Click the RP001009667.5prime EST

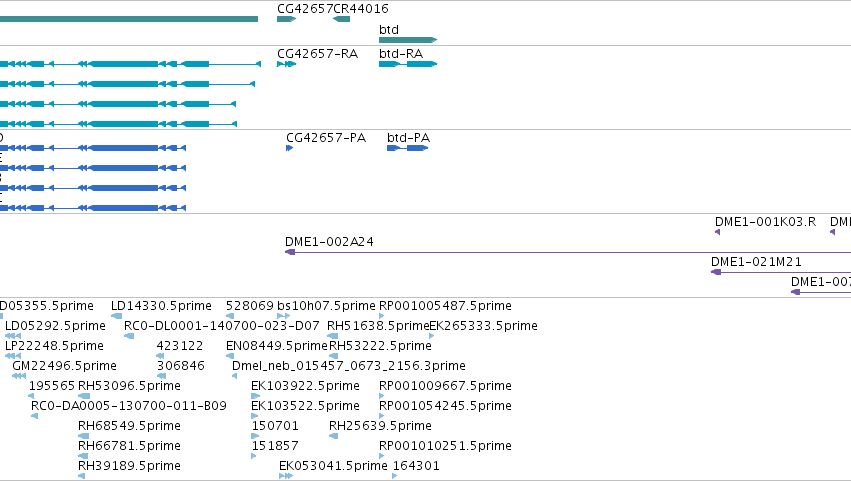(x=382, y=396)
